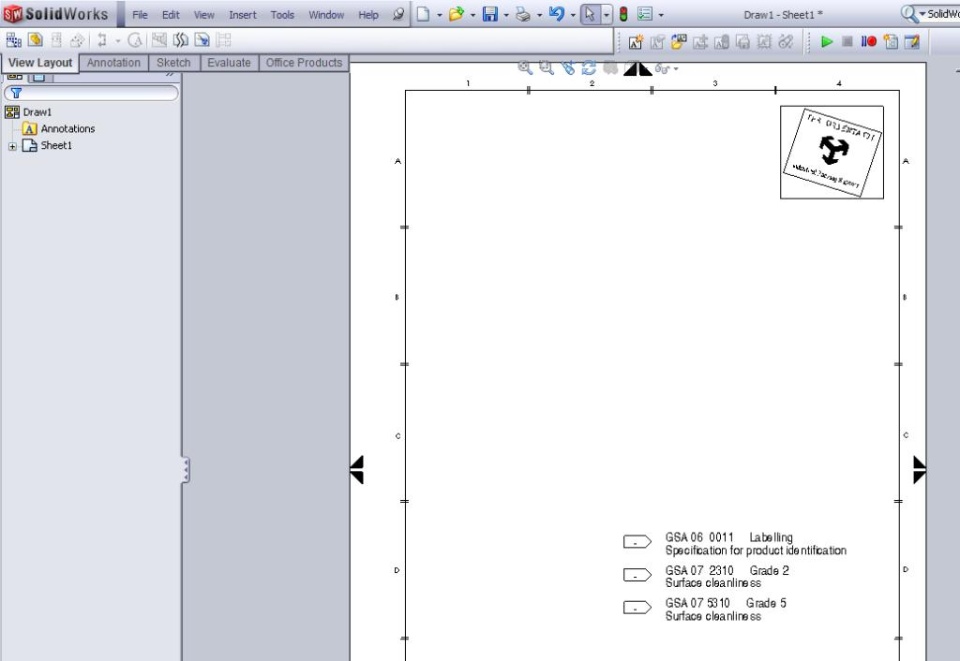Image resolution: width=960 pixels, height=661 pixels.
Task: Open the Tools menu
Action: [x=282, y=15]
